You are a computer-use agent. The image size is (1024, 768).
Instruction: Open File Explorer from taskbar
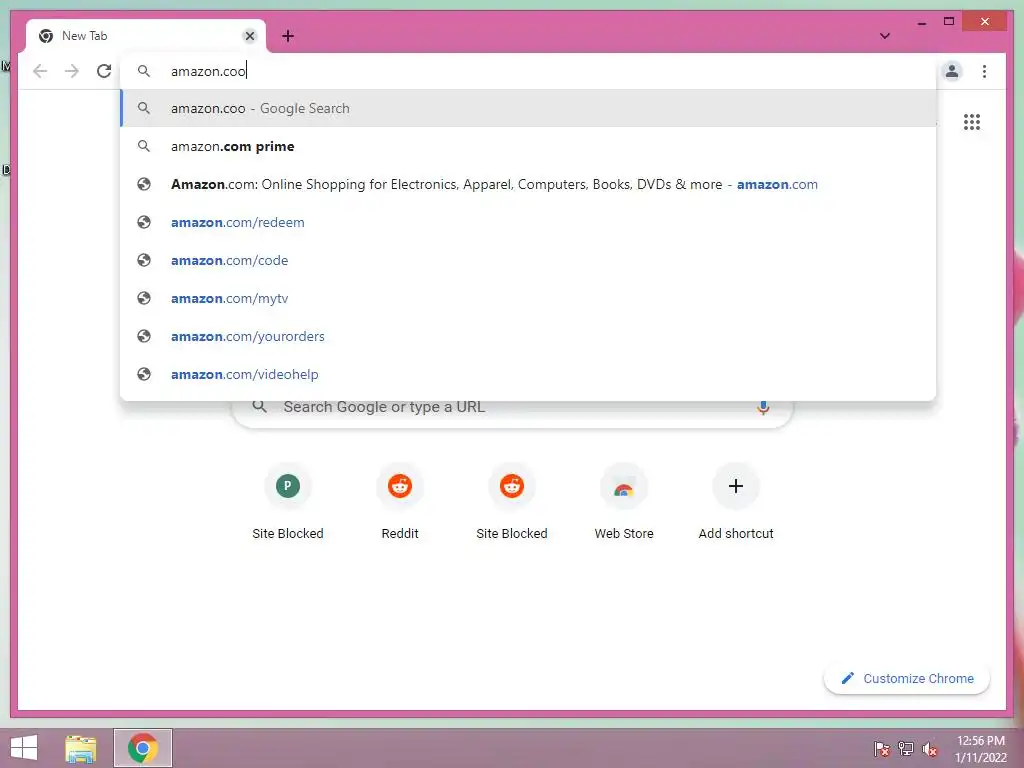coord(81,748)
